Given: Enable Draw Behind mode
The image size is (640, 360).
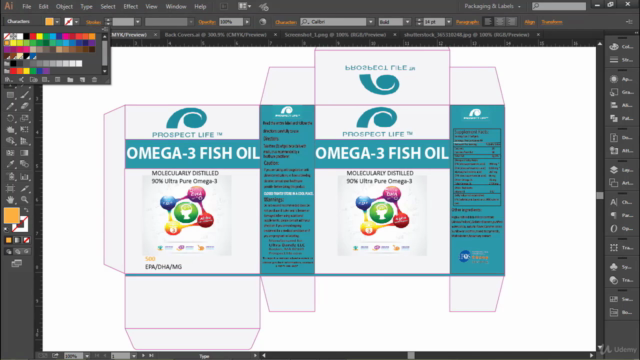Looking at the screenshot, I should coord(18,252).
